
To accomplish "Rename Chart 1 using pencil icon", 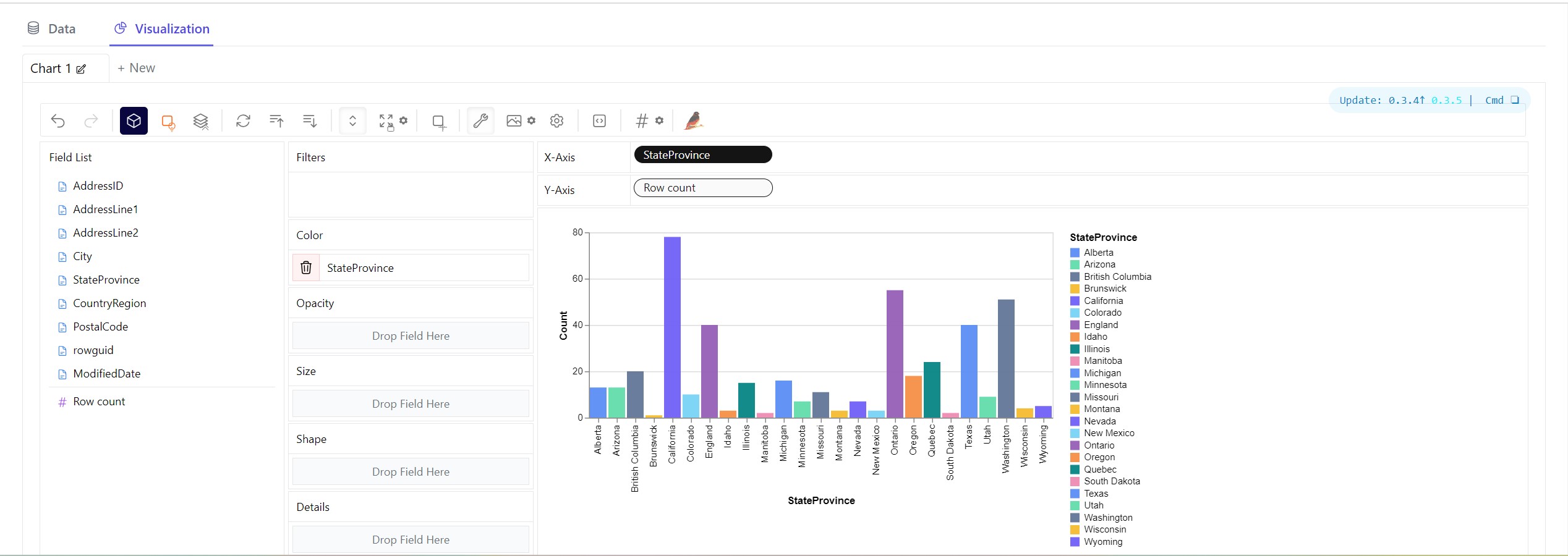I will coord(81,69).
